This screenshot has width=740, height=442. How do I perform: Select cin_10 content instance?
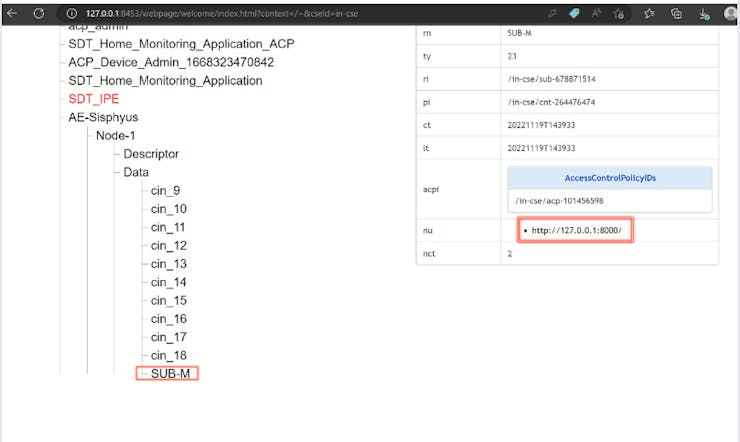[x=168, y=209]
